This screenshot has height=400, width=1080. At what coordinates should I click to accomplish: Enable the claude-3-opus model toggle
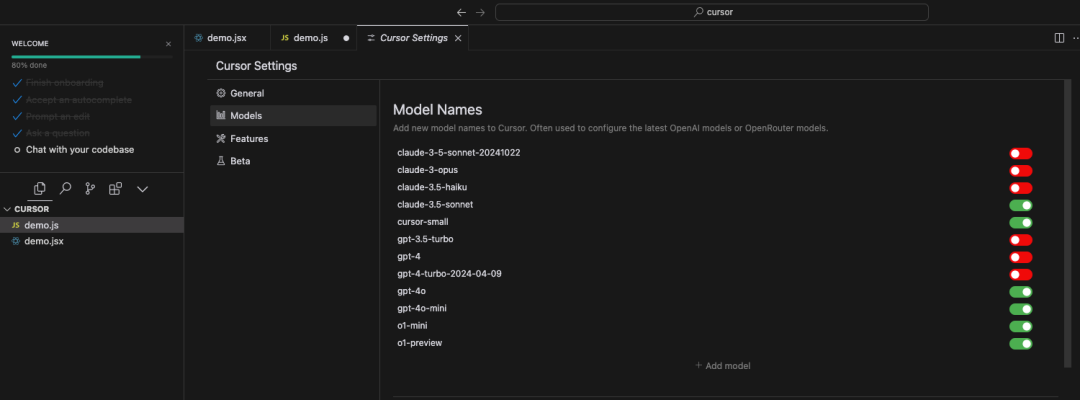coord(1021,170)
